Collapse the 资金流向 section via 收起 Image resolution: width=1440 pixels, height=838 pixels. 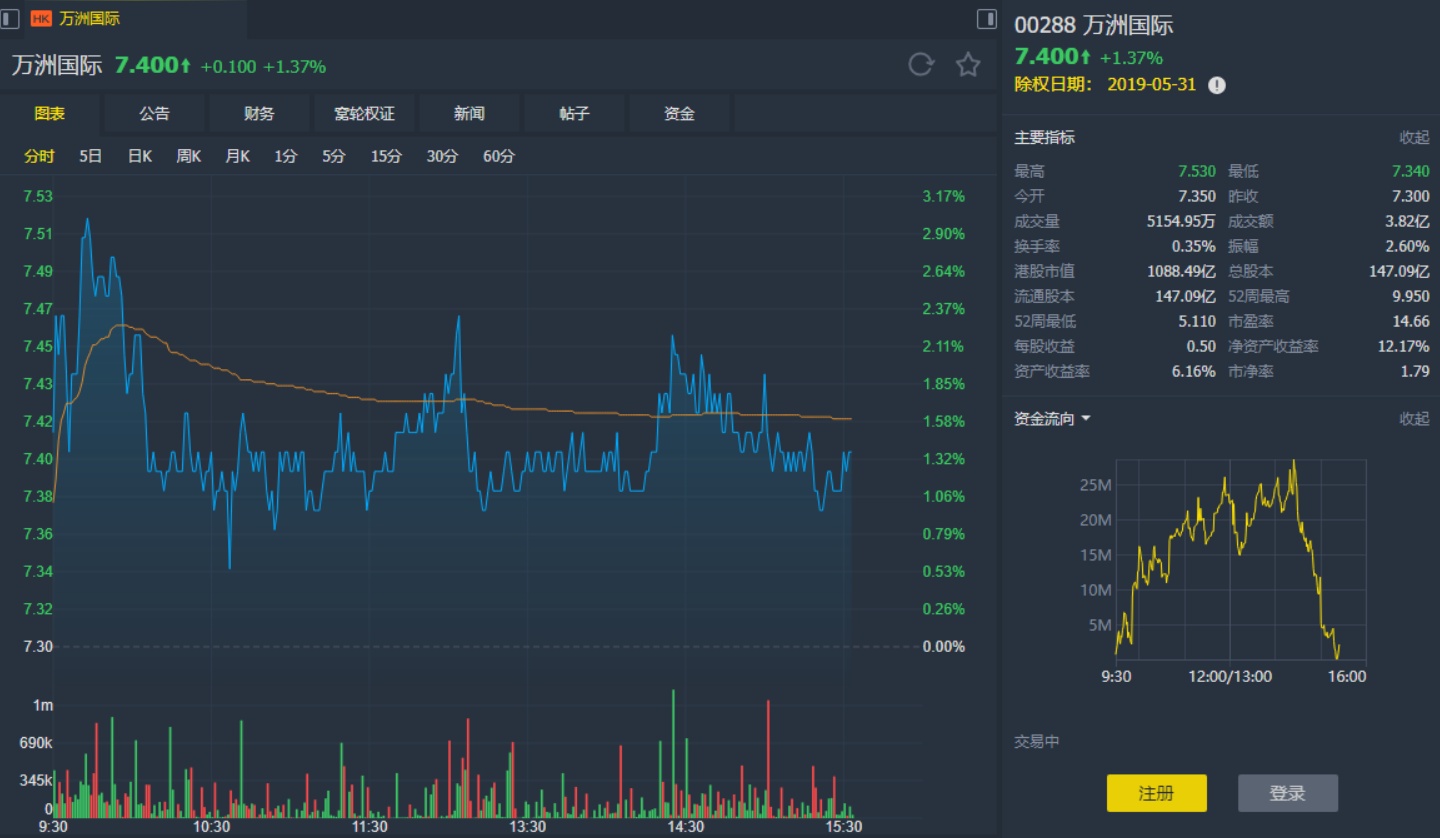click(x=1414, y=419)
